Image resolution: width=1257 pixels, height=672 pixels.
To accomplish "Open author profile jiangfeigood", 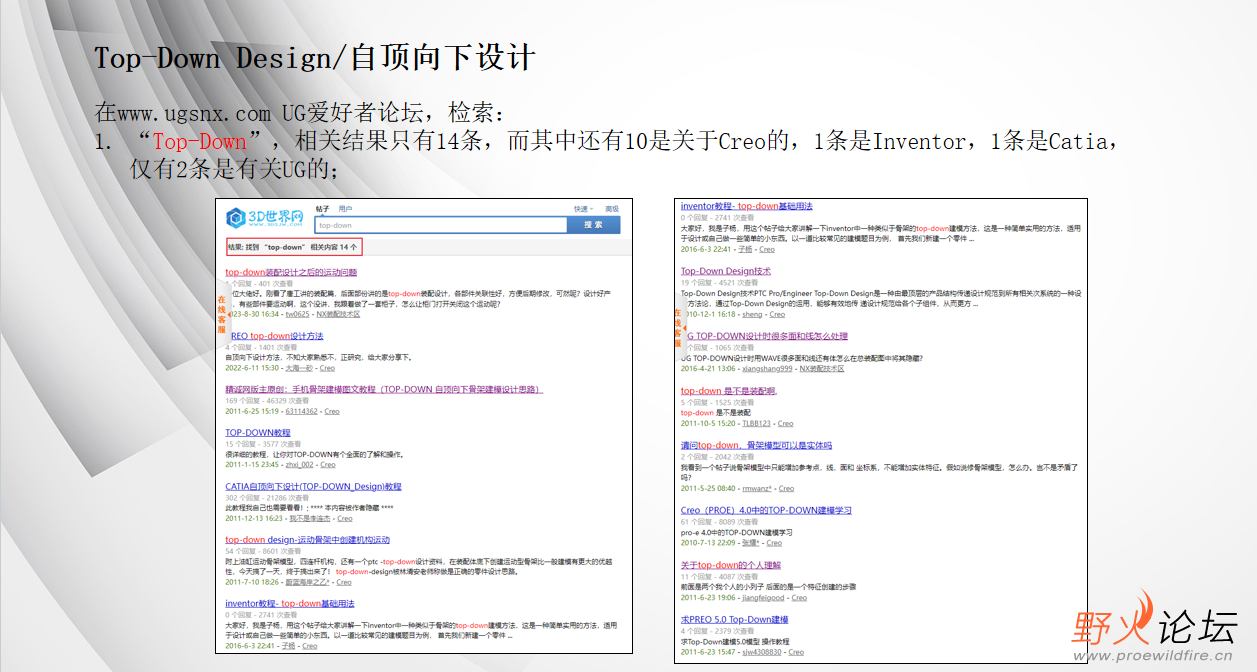I will pos(763,598).
